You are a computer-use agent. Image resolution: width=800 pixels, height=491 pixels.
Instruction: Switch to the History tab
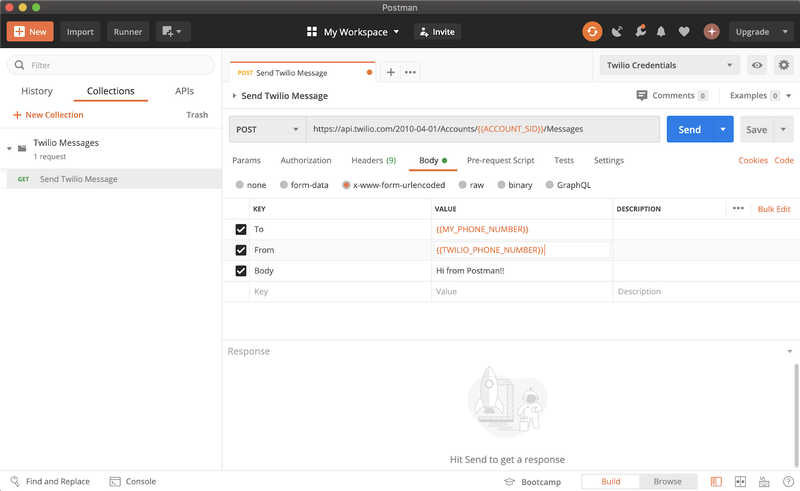tap(37, 91)
